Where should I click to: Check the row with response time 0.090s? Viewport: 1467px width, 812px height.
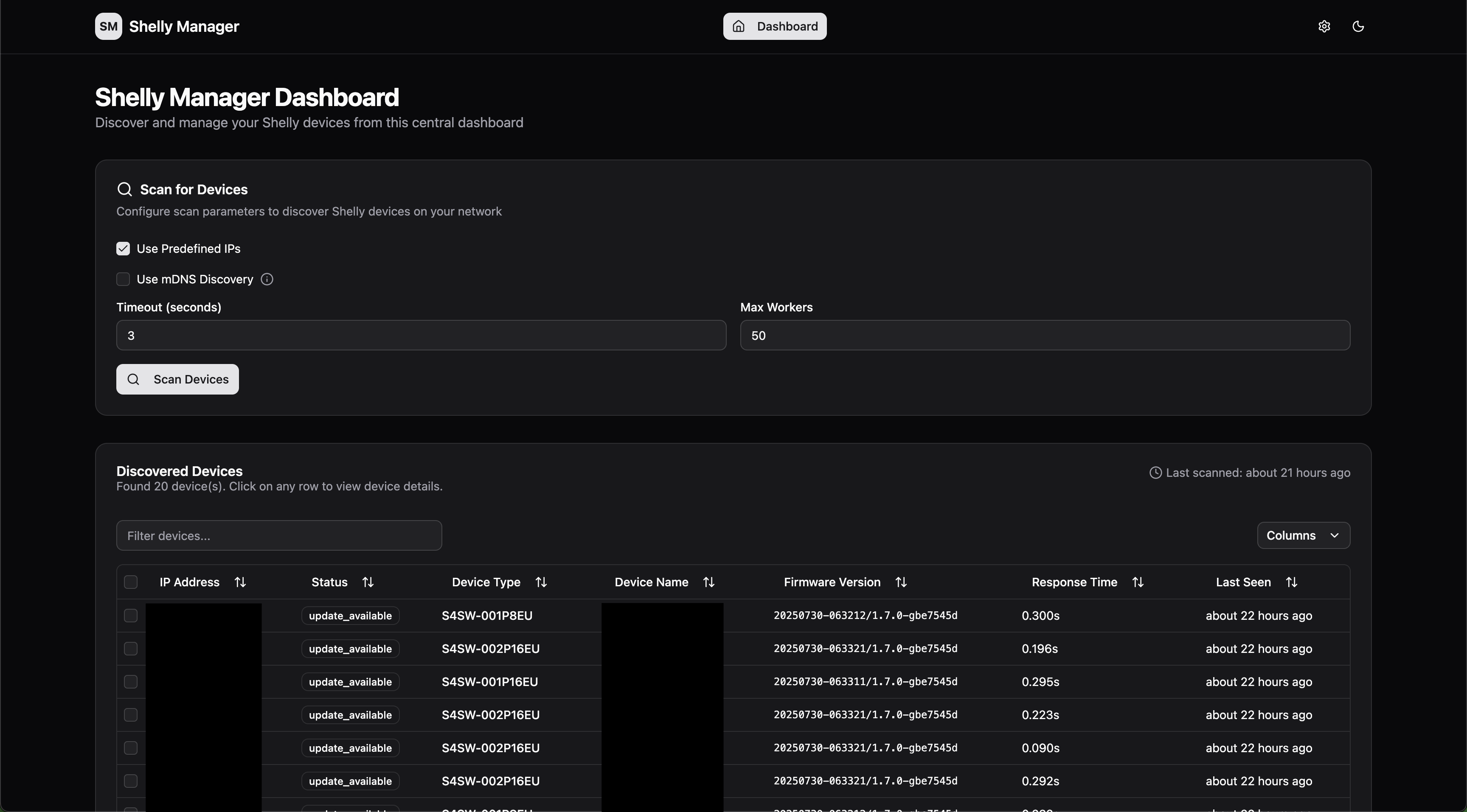coord(131,748)
